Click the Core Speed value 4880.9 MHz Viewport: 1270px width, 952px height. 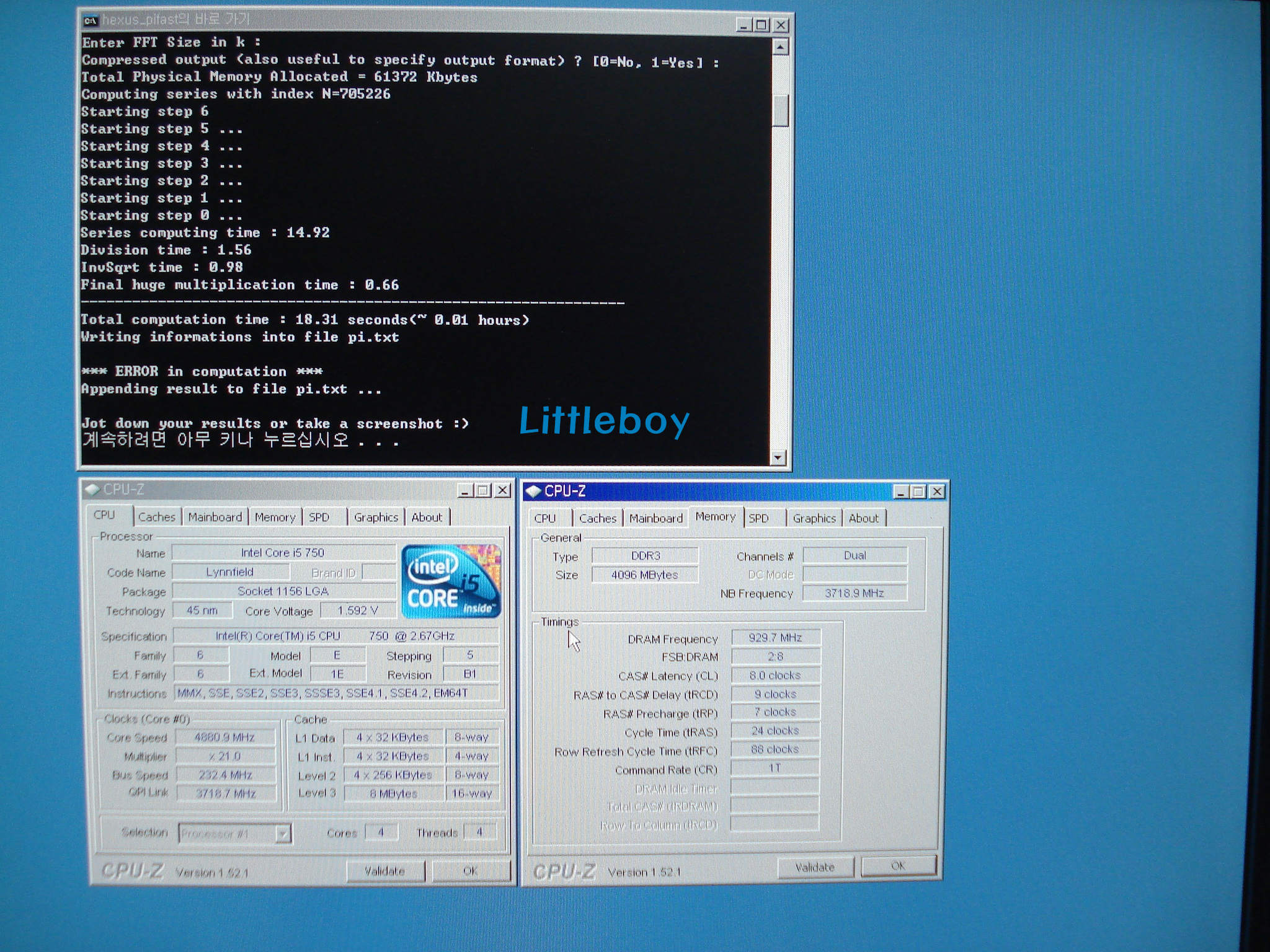tap(225, 737)
